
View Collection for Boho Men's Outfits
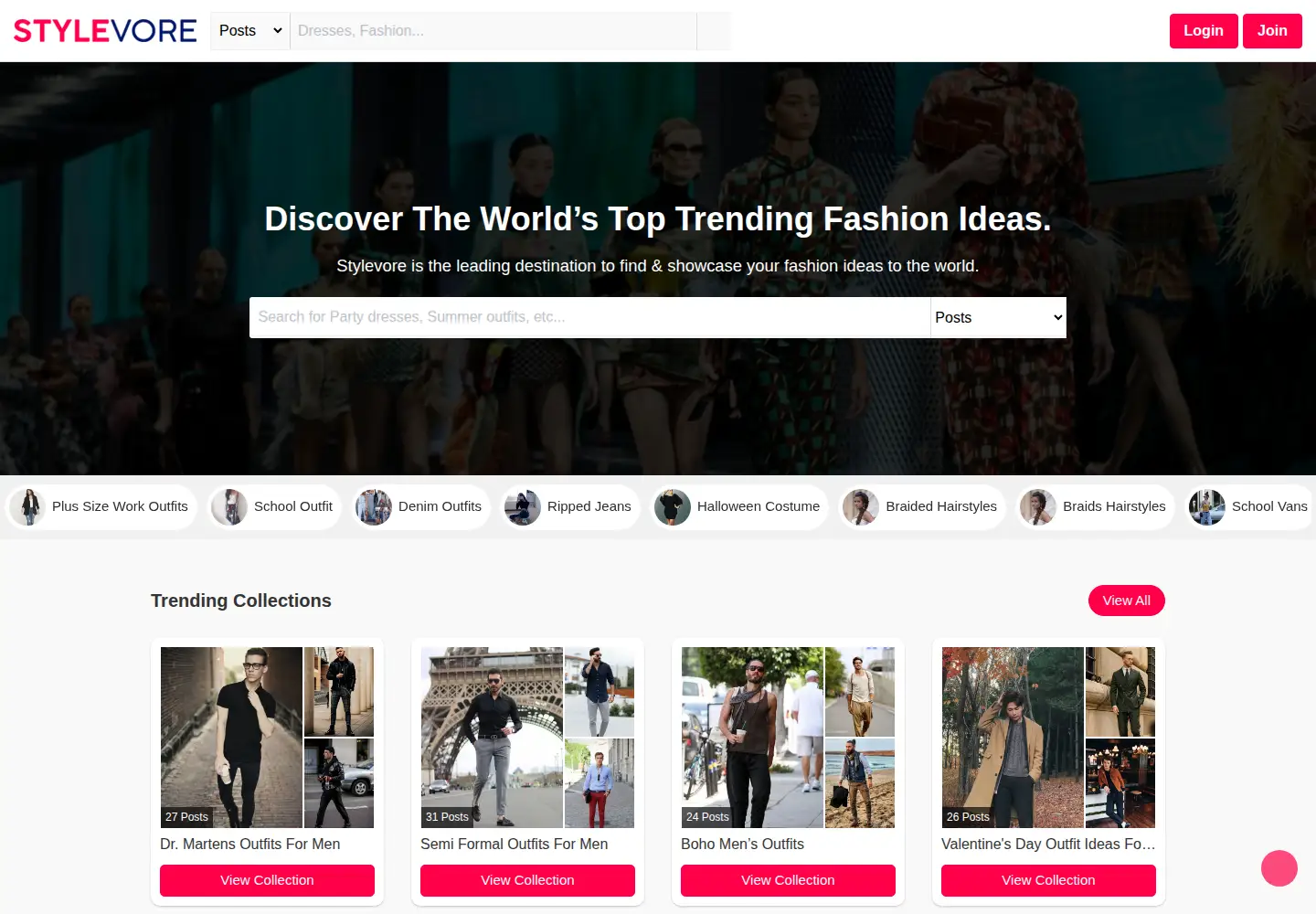click(788, 880)
